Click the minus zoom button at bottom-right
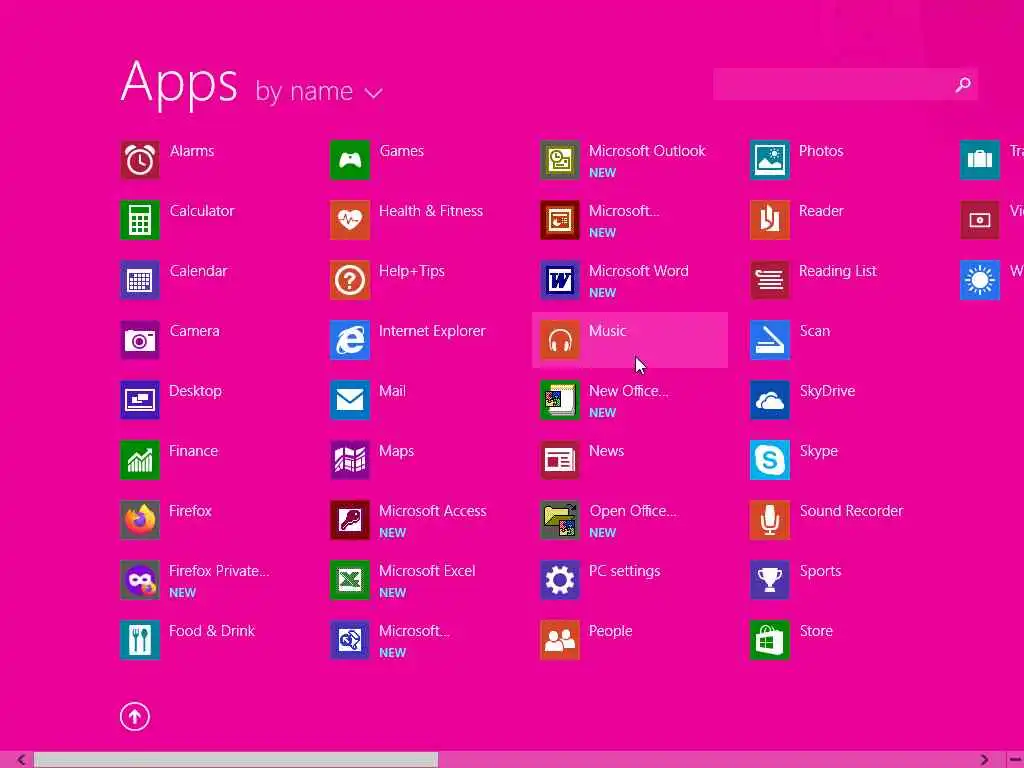Image resolution: width=1024 pixels, height=768 pixels. coord(1014,760)
